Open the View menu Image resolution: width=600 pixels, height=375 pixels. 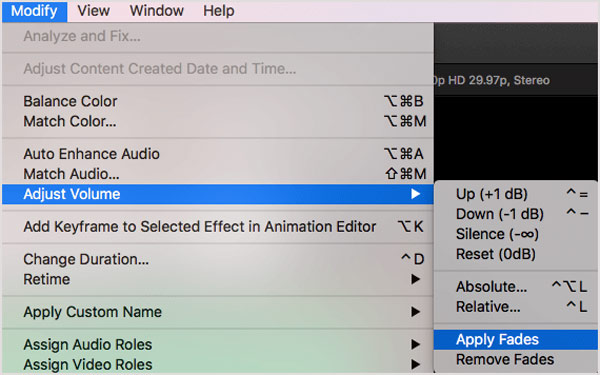click(94, 11)
